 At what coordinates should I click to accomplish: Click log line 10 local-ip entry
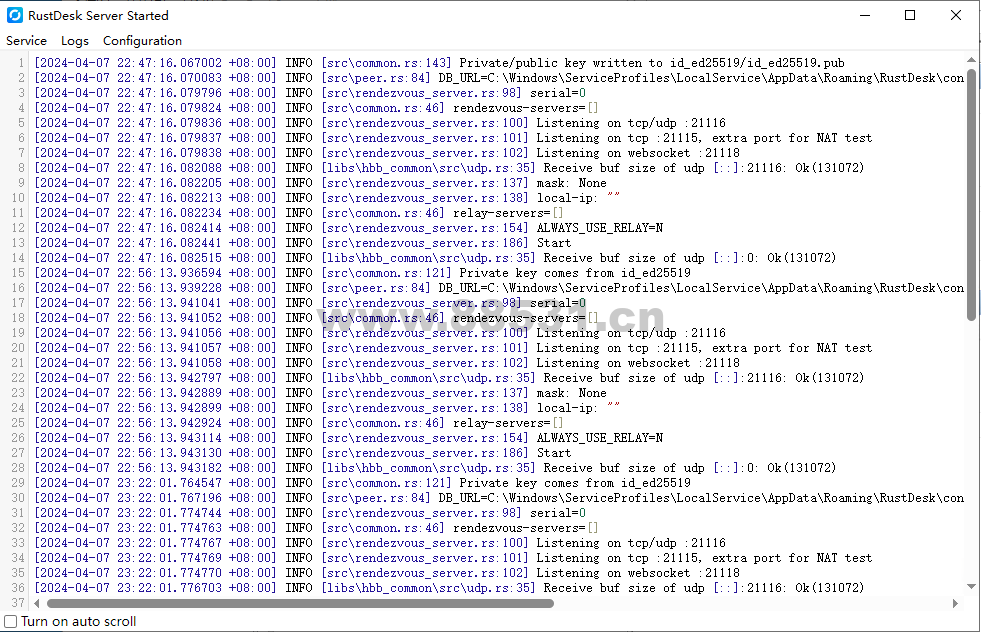point(327,198)
